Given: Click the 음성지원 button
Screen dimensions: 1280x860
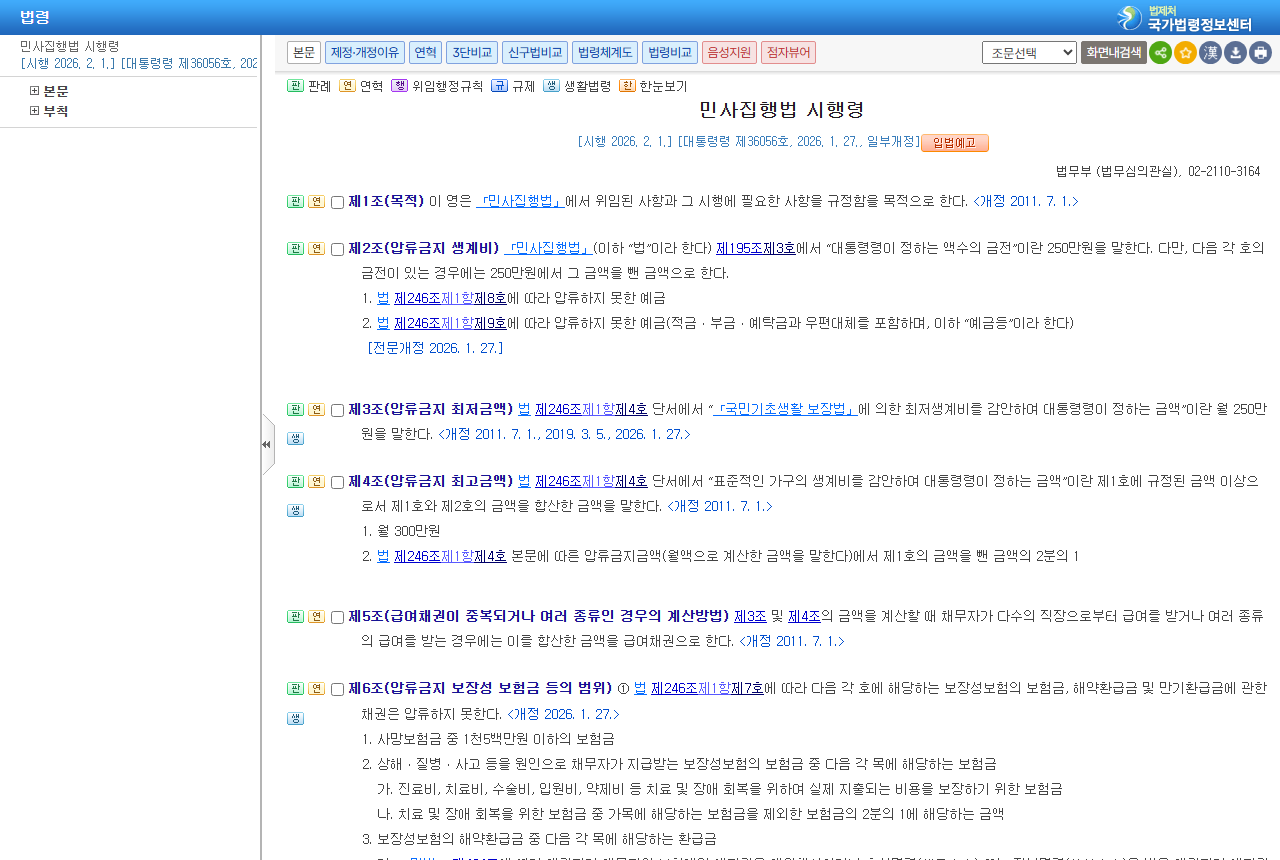Looking at the screenshot, I should [729, 52].
